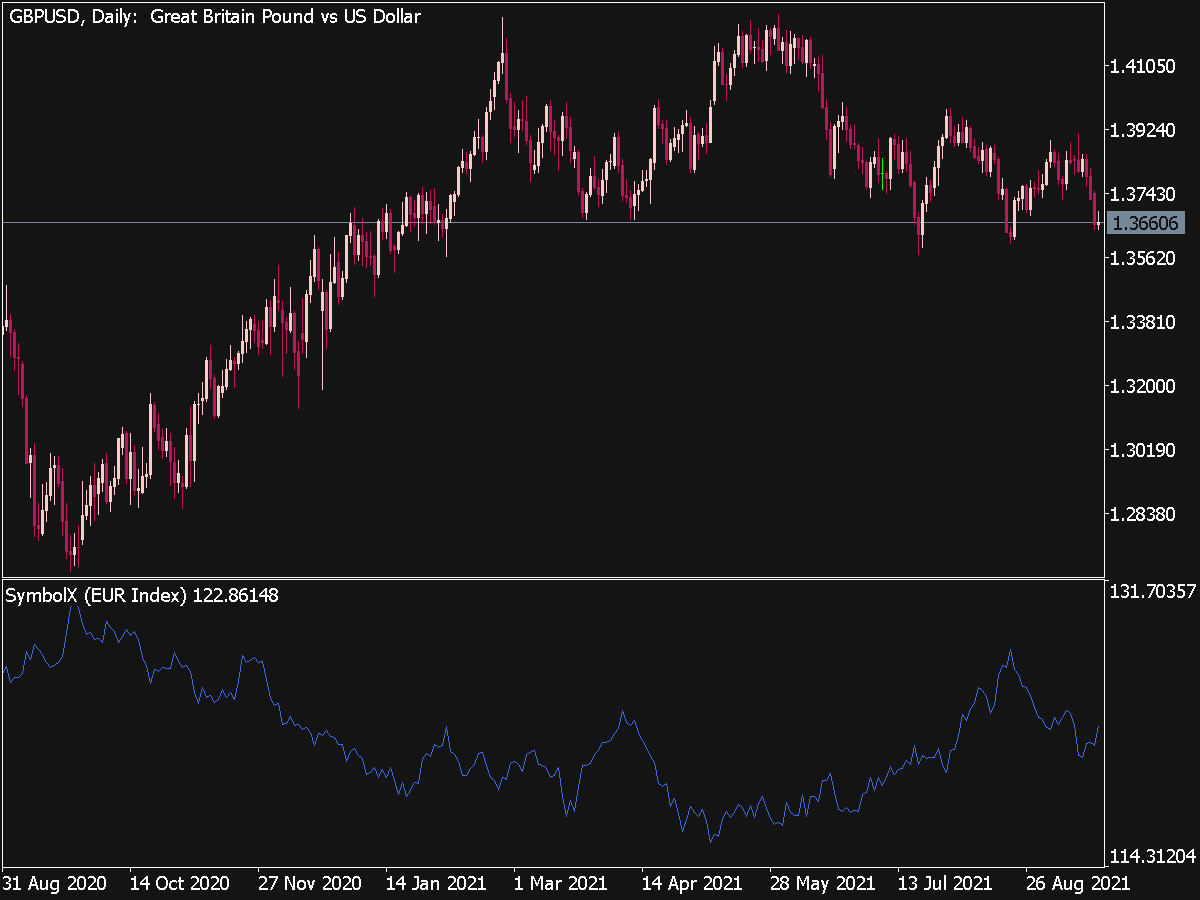Viewport: 1200px width, 900px height.
Task: Select the SymbolX (EUR Index) indicator label
Action: [x=143, y=595]
